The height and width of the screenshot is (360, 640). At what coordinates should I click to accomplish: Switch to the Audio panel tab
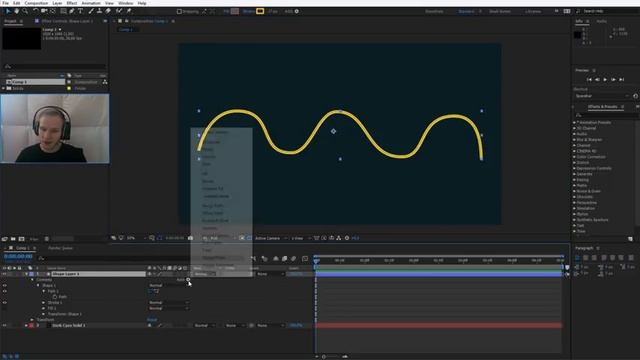click(602, 21)
